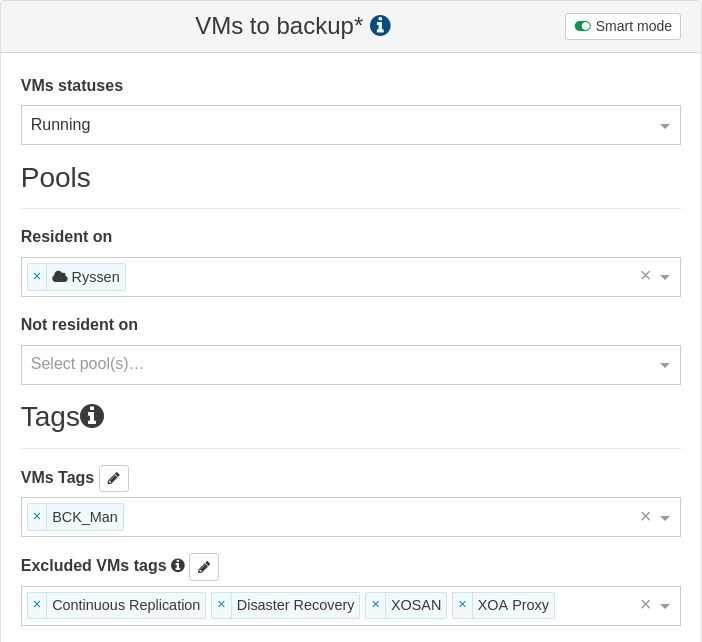This screenshot has width=702, height=642.
Task: Expand the Resident on pool dropdown arrow
Action: point(664,277)
